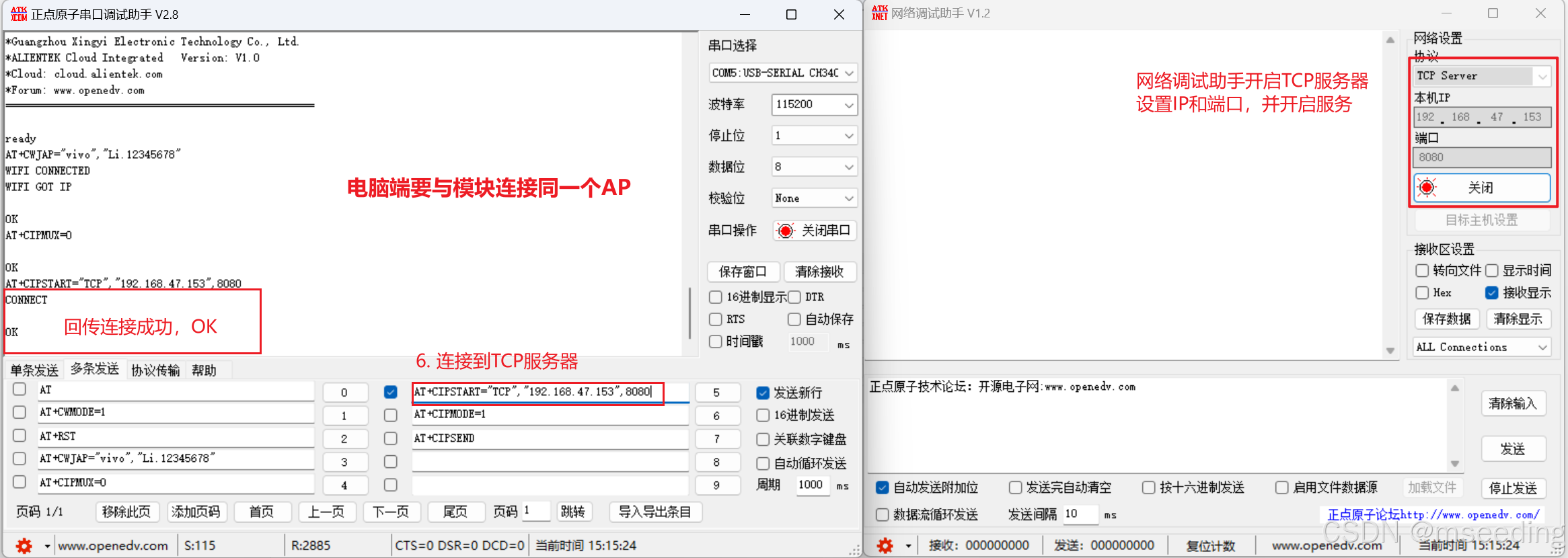Open the 正点原子论坛 openedv.com link
1568x558 pixels.
click(1433, 515)
